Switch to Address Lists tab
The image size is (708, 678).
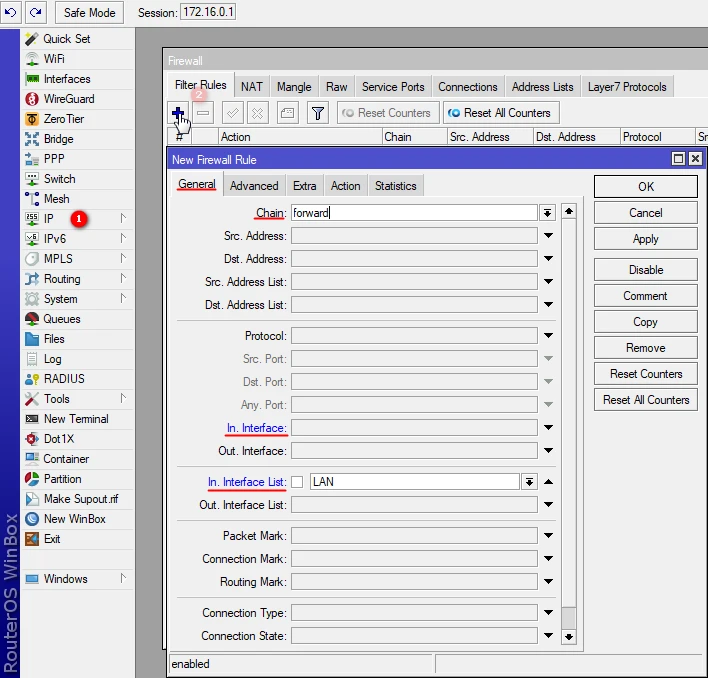pyautogui.click(x=542, y=87)
